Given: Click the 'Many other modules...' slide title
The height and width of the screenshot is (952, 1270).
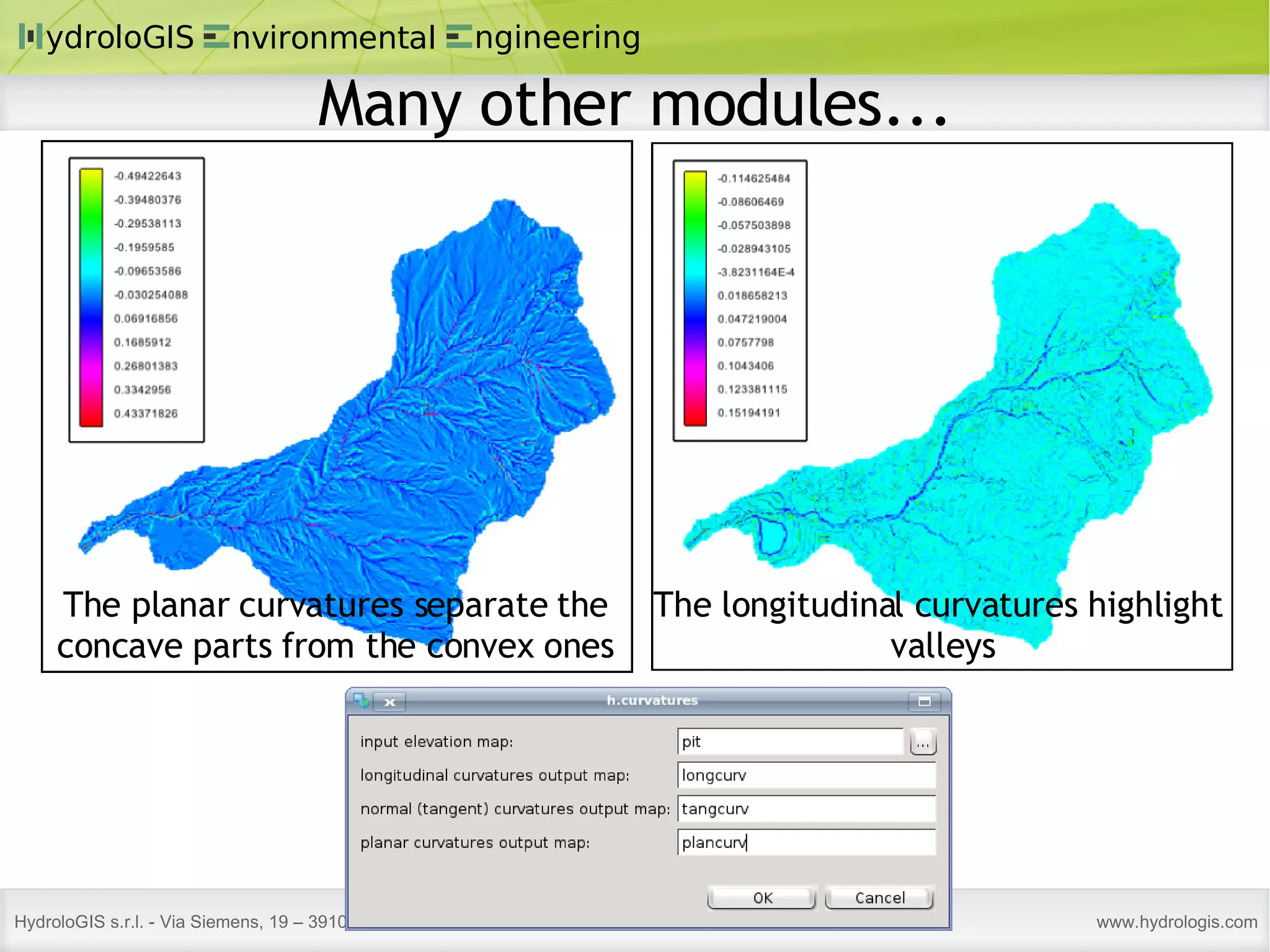Looking at the screenshot, I should point(633,104).
